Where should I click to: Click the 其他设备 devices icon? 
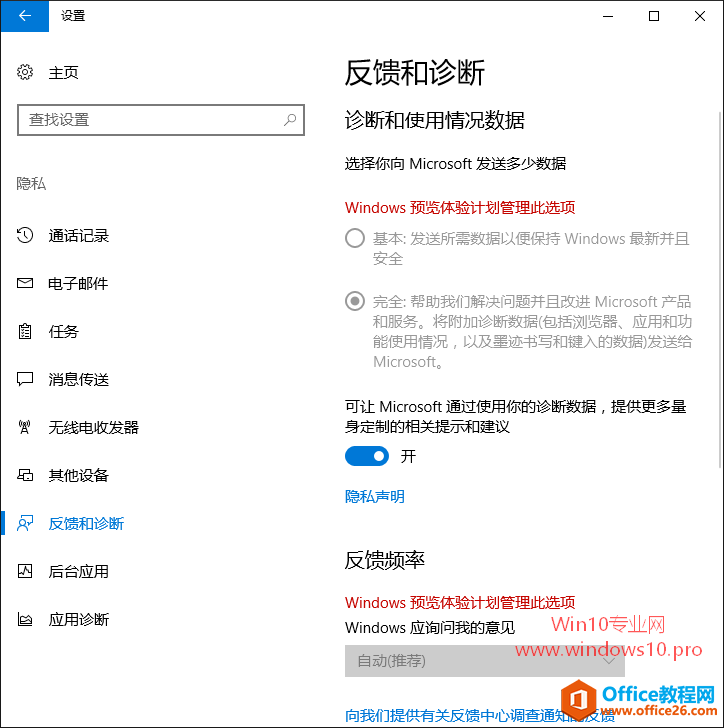tap(25, 475)
